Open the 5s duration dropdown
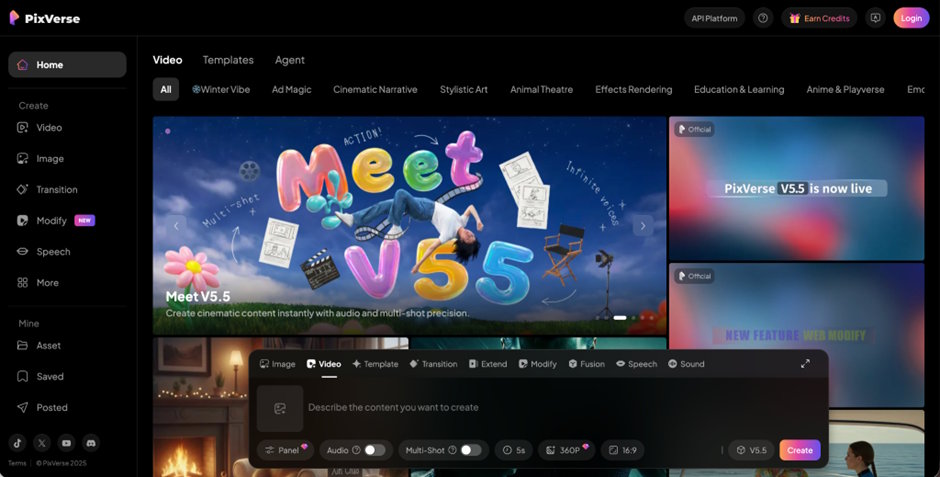 [x=515, y=450]
